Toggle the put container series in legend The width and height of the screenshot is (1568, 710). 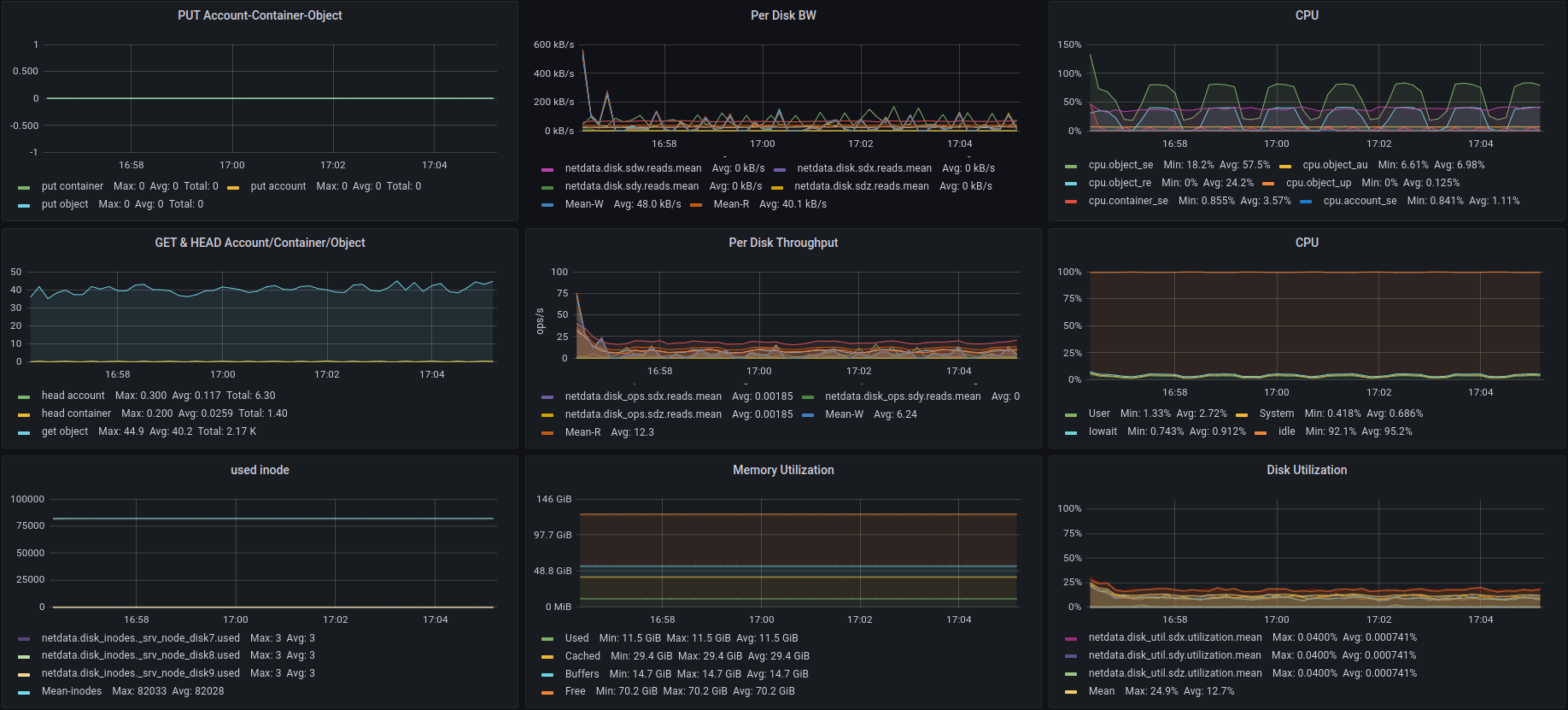pos(73,186)
